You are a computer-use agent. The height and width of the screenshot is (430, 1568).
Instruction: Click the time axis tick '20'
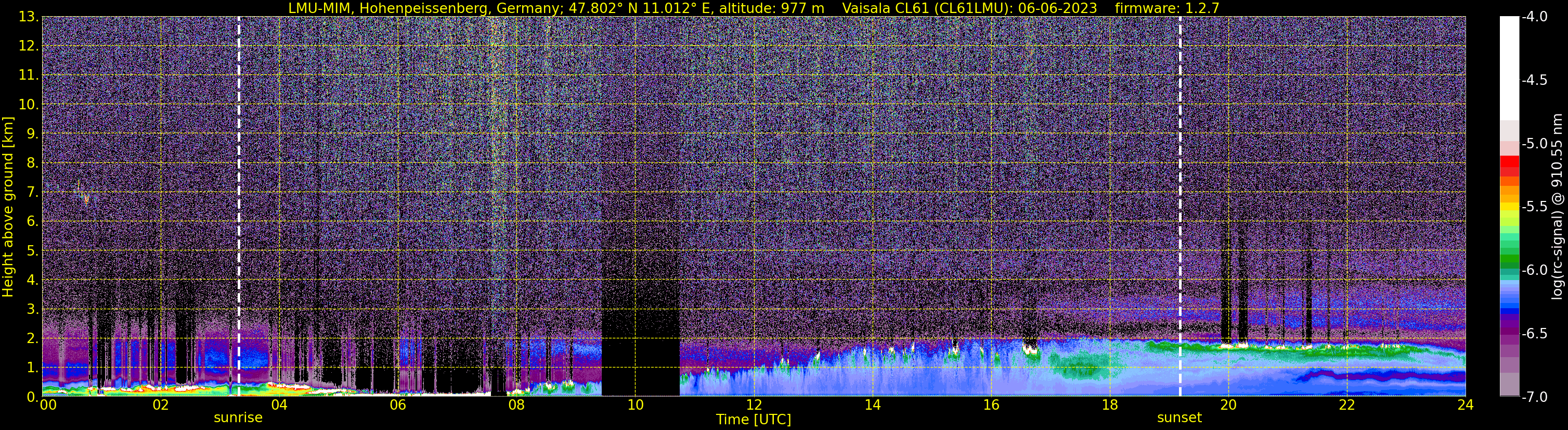point(1228,405)
